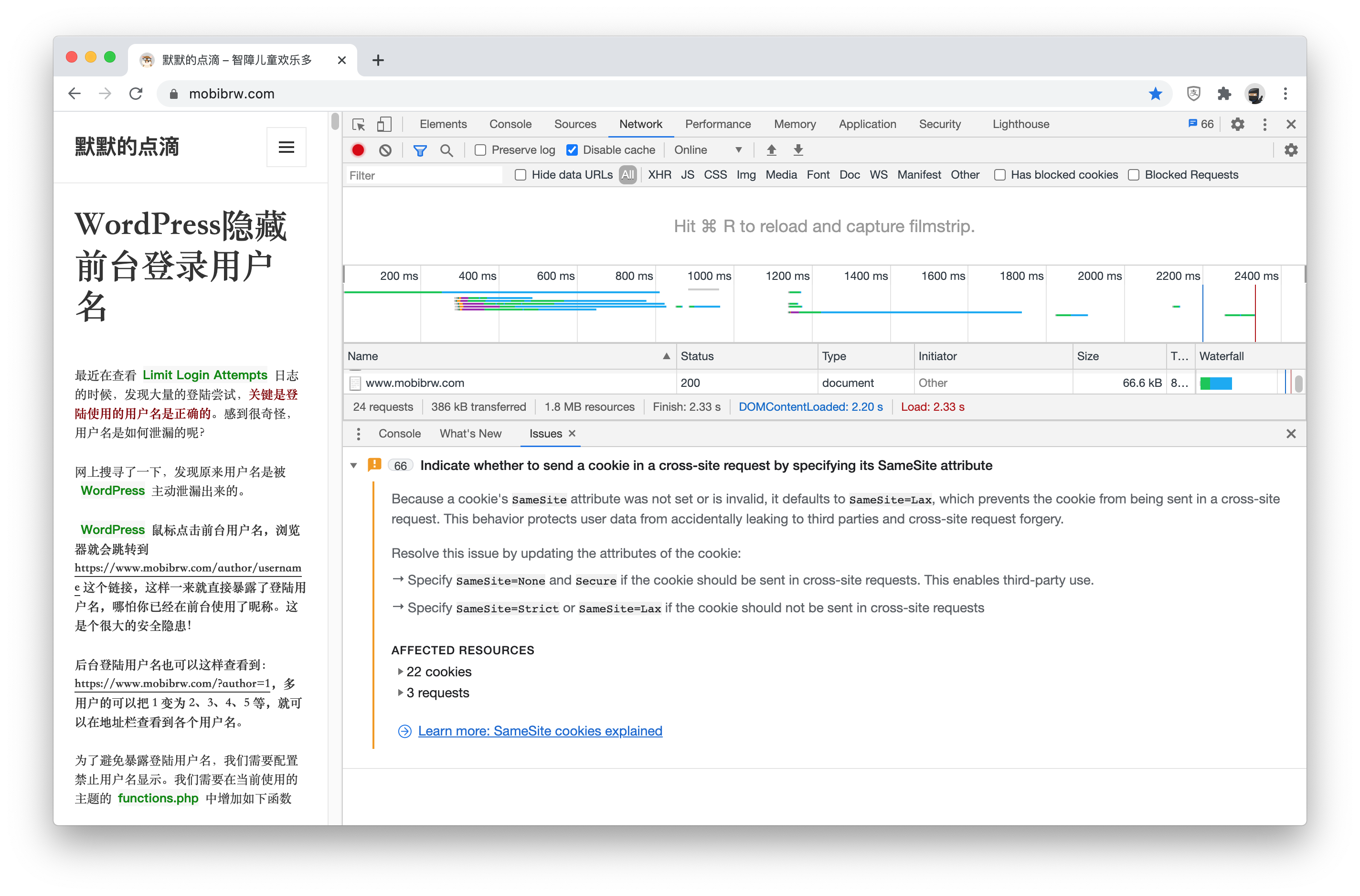Open Chrome's three-dot menu
The image size is (1360, 896).
coord(1285,94)
